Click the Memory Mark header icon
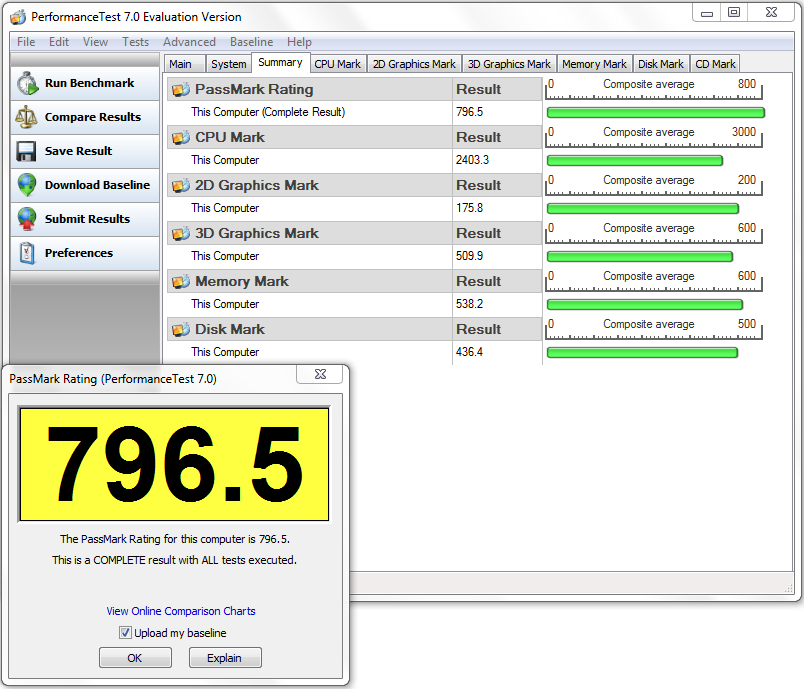The image size is (804, 689). tap(180, 281)
